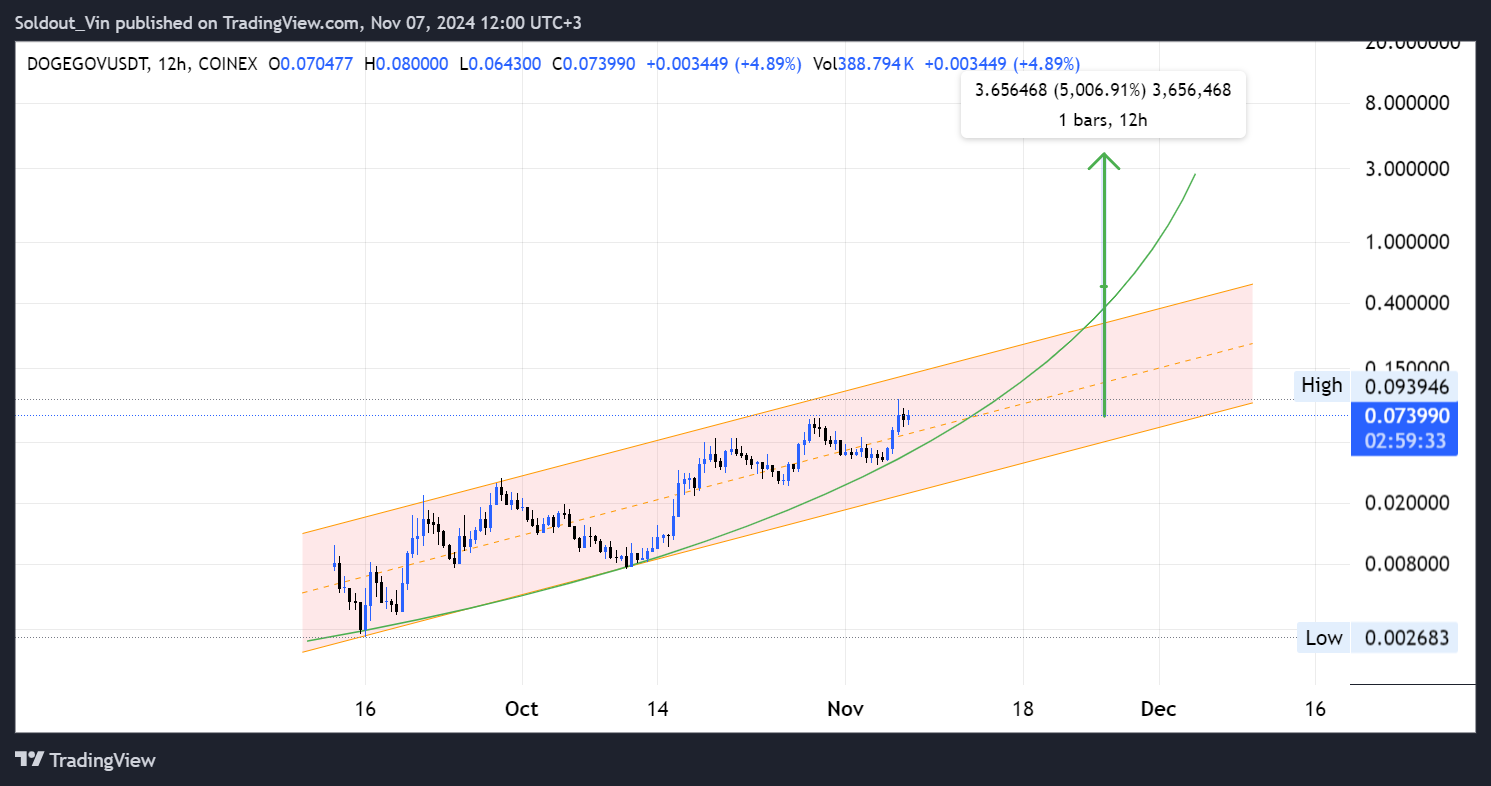
Task: Click the 1.000000 price axis label
Action: [x=1405, y=242]
